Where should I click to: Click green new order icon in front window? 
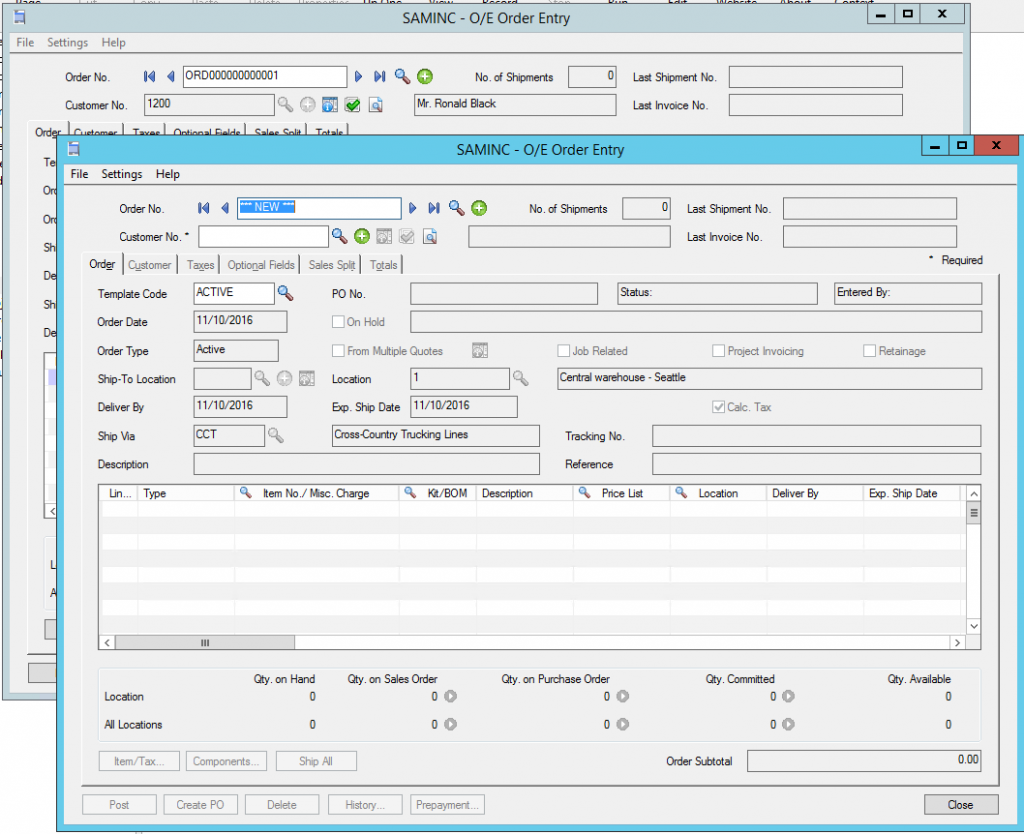tap(479, 208)
